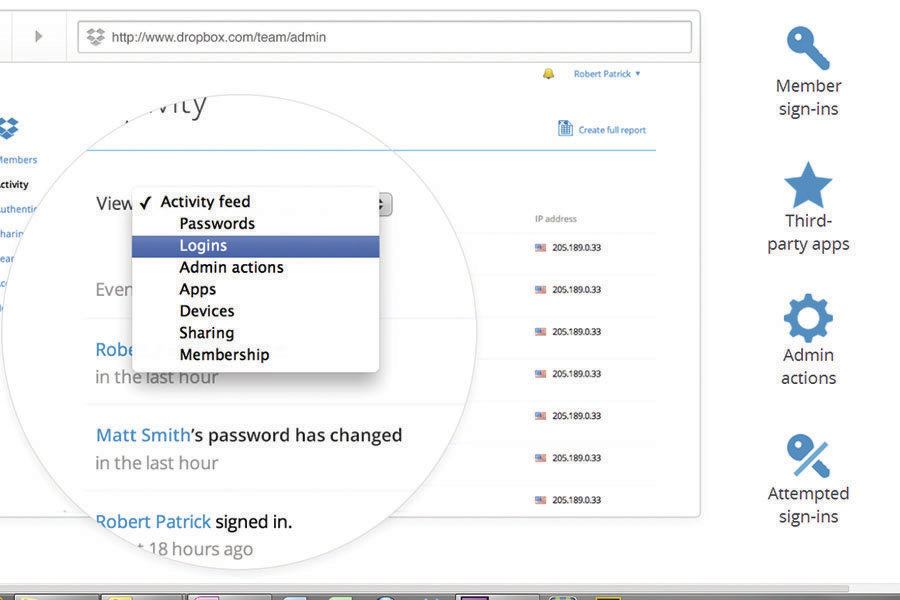Click the browser forward arrow button
Screen dimensions: 900x600
38,37
